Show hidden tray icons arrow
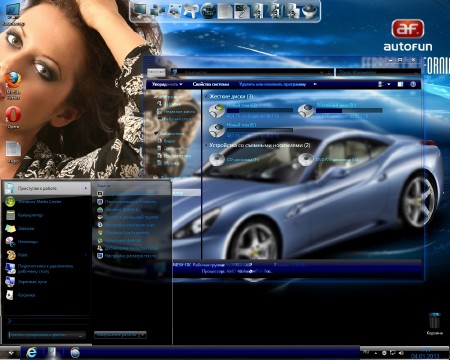The width and height of the screenshot is (450, 360). pyautogui.click(x=376, y=353)
